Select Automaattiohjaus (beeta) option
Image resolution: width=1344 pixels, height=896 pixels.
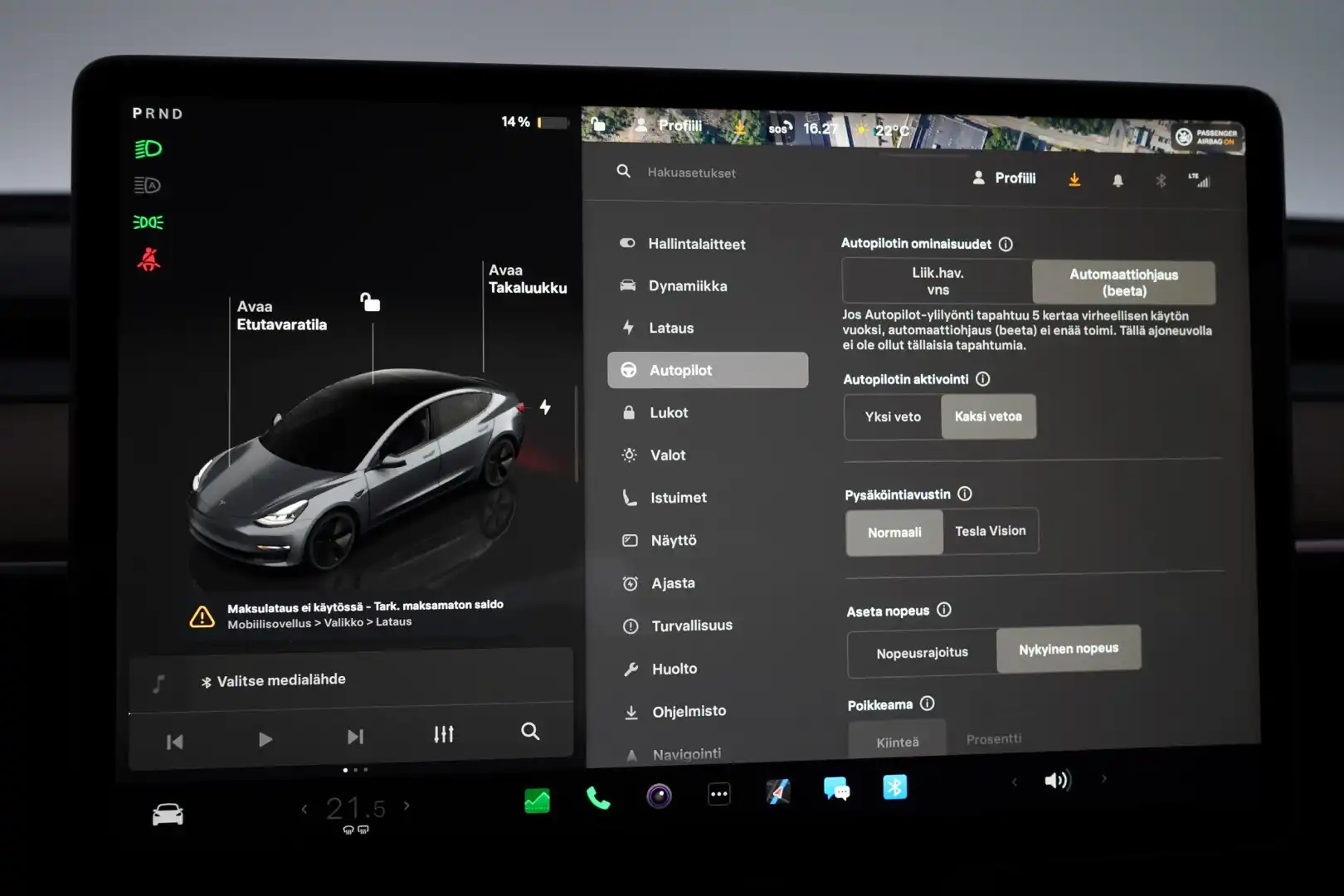click(1123, 283)
